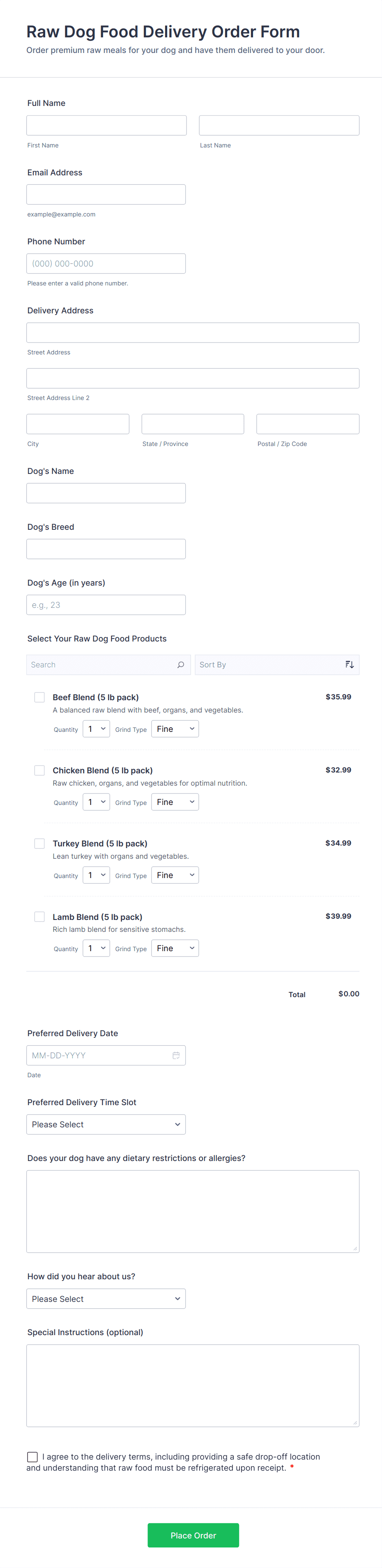The image size is (382, 1568).
Task: Open Preferred Delivery Time Slot dropdown
Action: 106,1124
